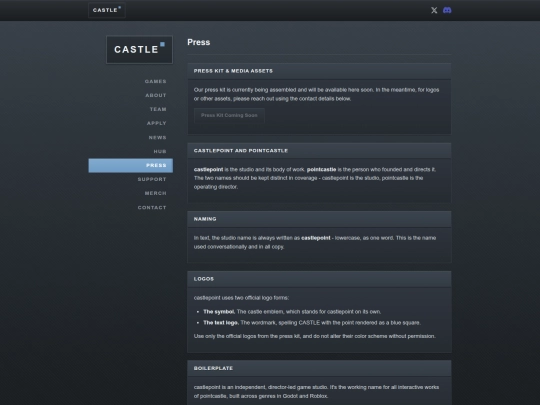Click the Logos section header

click(x=319, y=279)
